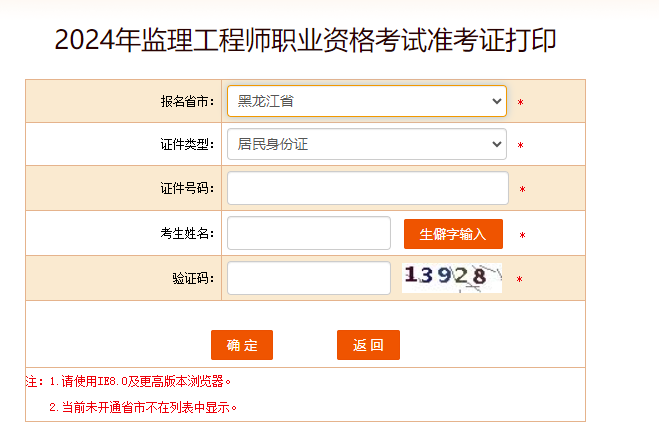
Task: Click the 返回 button
Action: (x=368, y=345)
